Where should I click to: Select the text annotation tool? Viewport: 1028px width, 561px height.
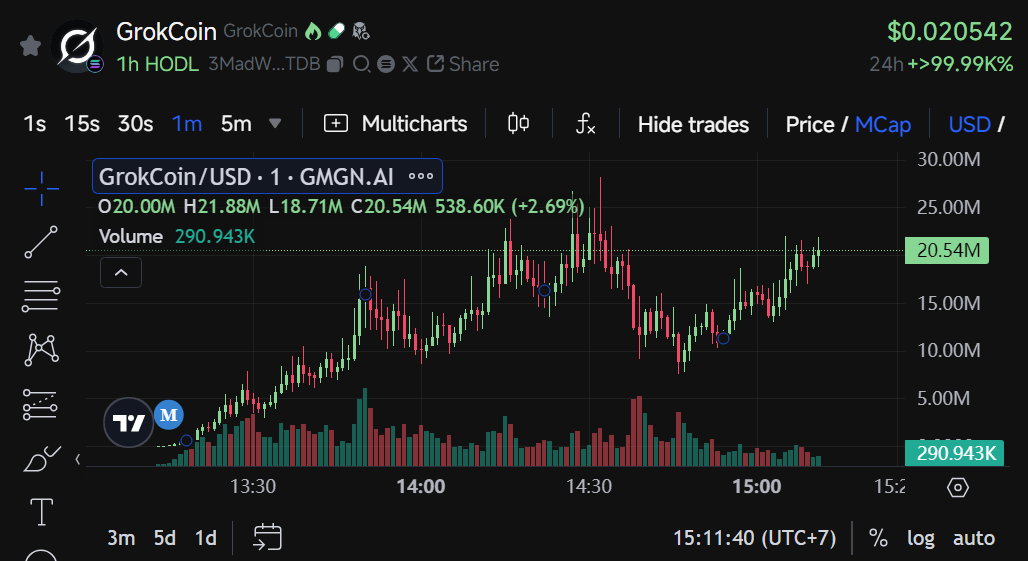(x=42, y=512)
